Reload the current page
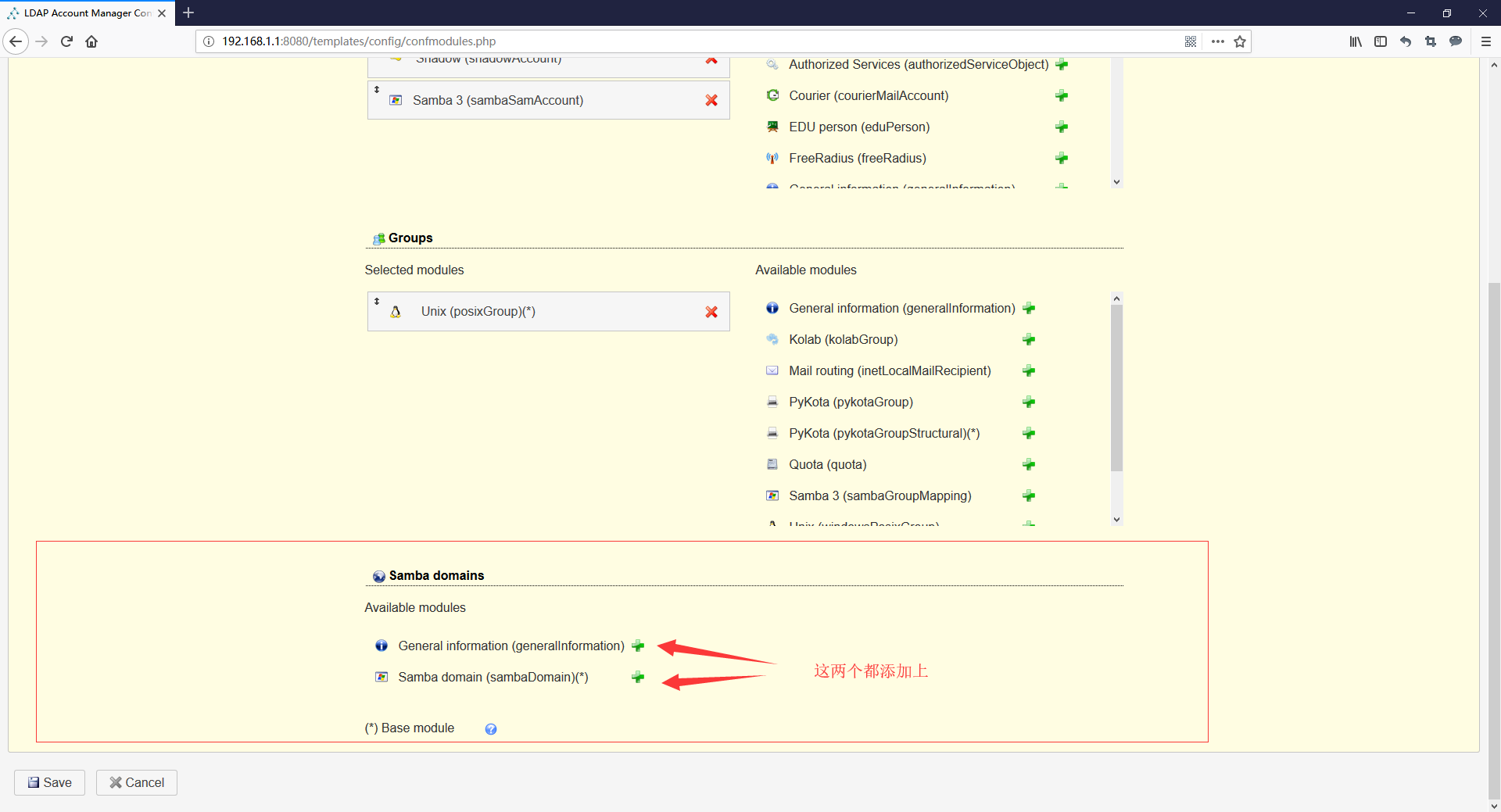The width and height of the screenshot is (1501, 812). pyautogui.click(x=66, y=41)
